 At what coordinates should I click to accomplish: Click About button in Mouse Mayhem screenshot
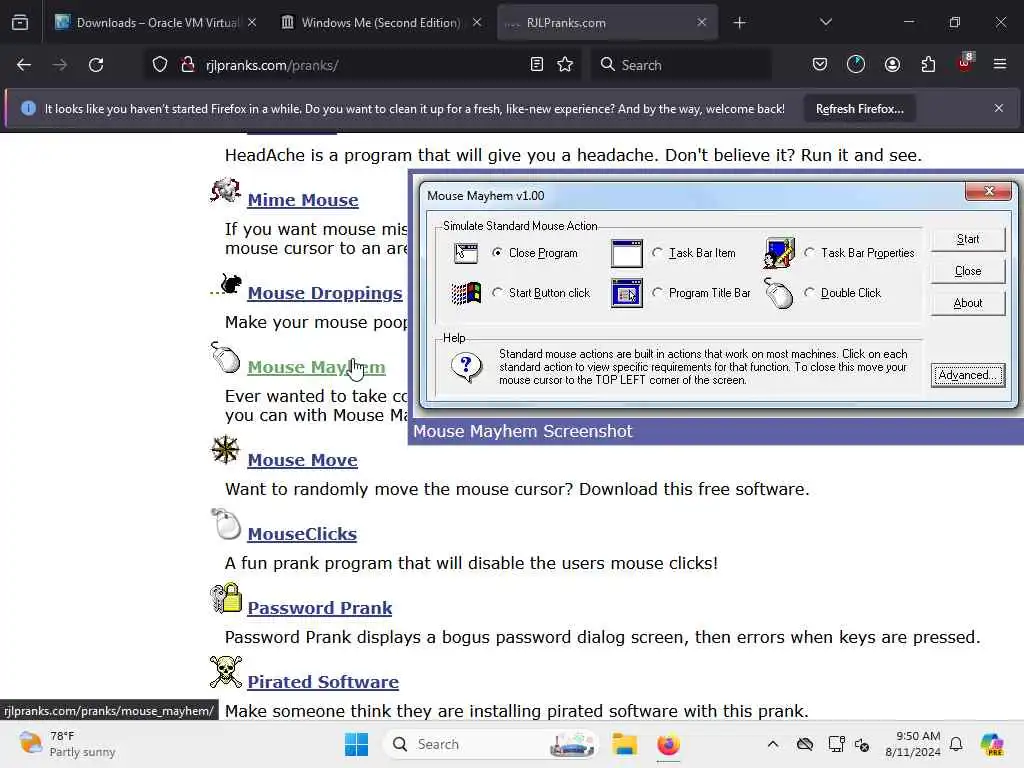coord(968,303)
